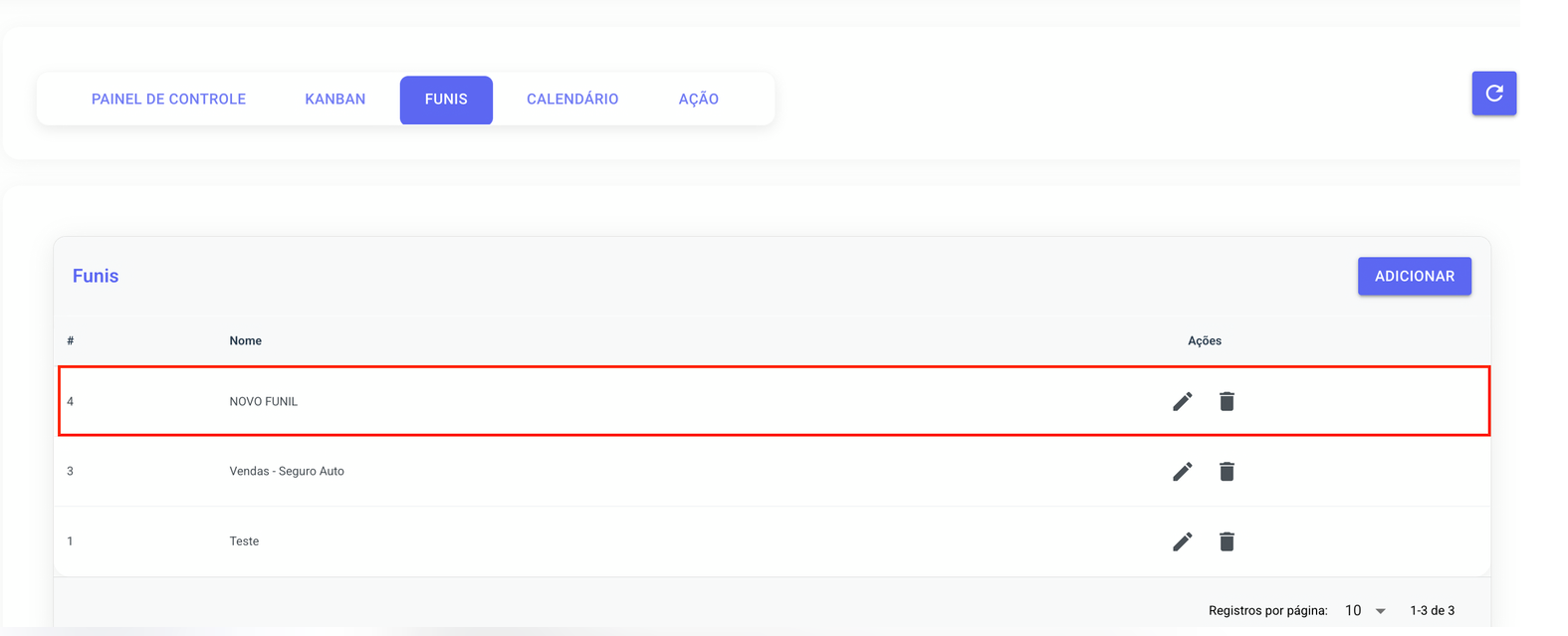Click the # column header
The height and width of the screenshot is (636, 1568).
[x=71, y=340]
